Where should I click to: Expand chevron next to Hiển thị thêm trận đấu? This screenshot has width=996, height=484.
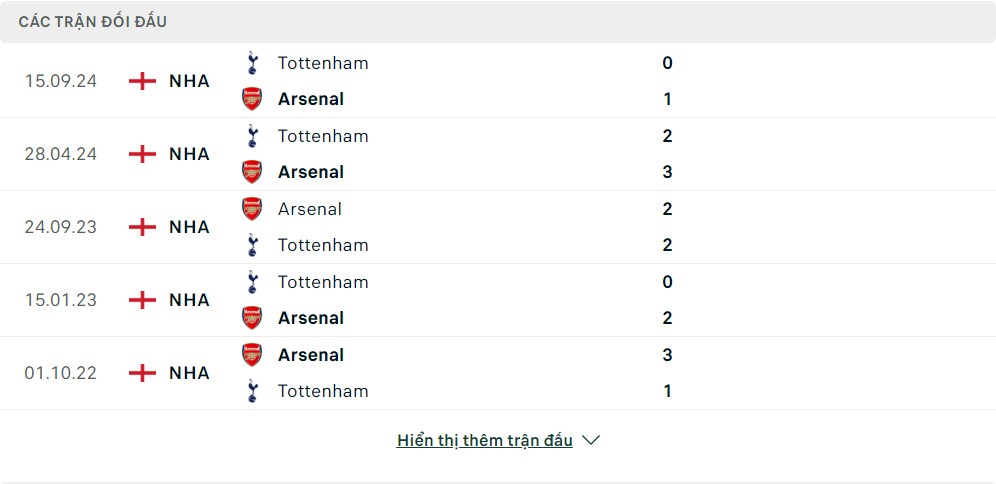point(591,440)
